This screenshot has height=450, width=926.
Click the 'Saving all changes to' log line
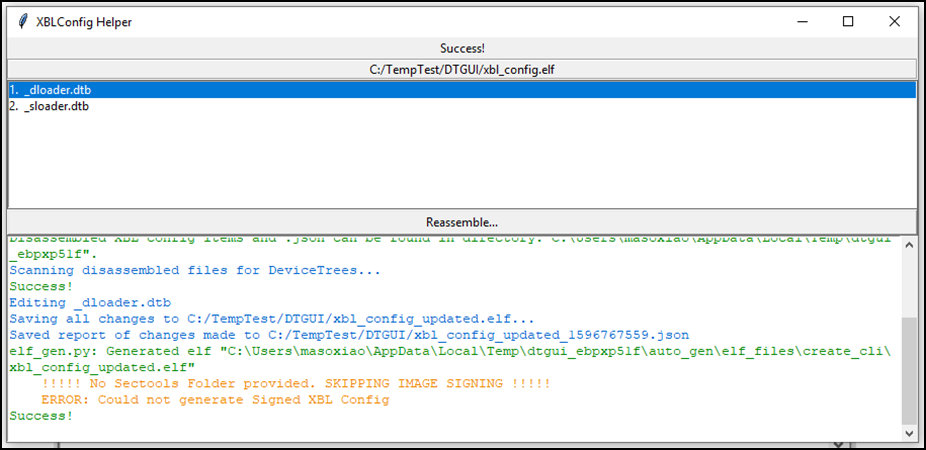pyautogui.click(x=272, y=319)
